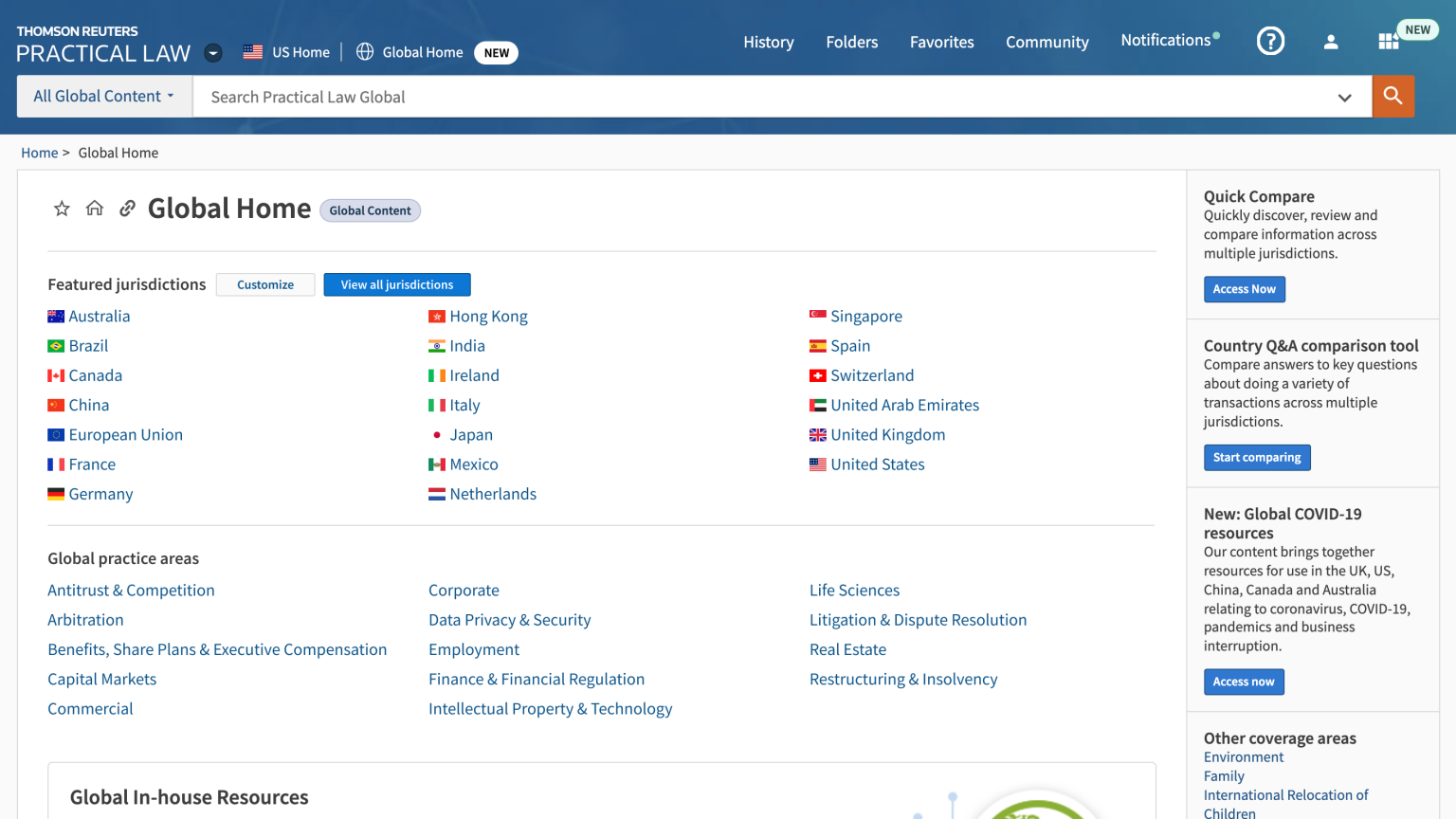The width and height of the screenshot is (1456, 819).
Task: Click the globe icon beside Global Home
Action: pyautogui.click(x=365, y=52)
